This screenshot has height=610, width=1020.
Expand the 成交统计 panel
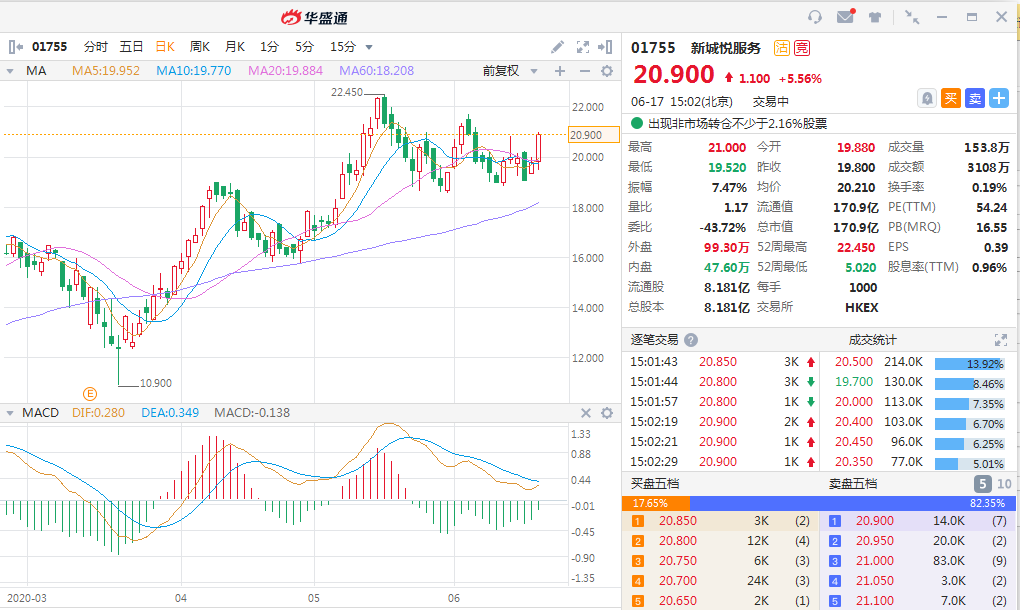[x=1000, y=340]
